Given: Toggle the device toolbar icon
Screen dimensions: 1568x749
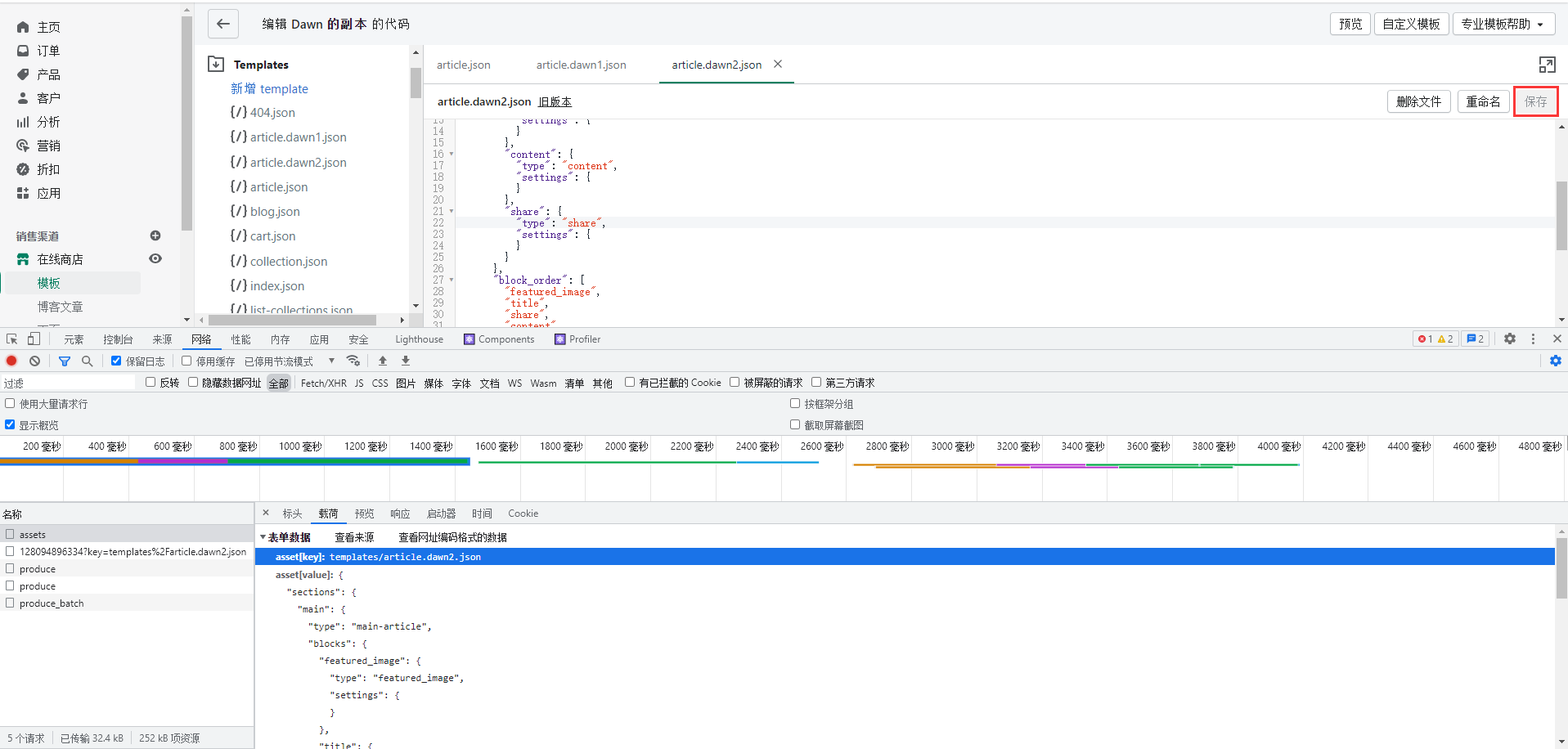Looking at the screenshot, I should (x=34, y=339).
